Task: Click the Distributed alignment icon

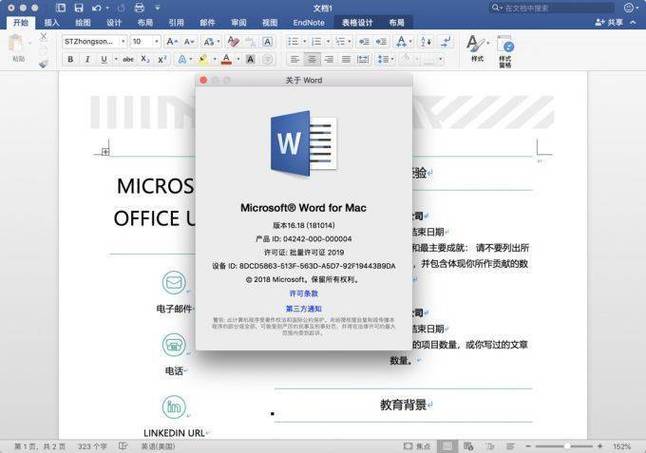Action: point(363,59)
